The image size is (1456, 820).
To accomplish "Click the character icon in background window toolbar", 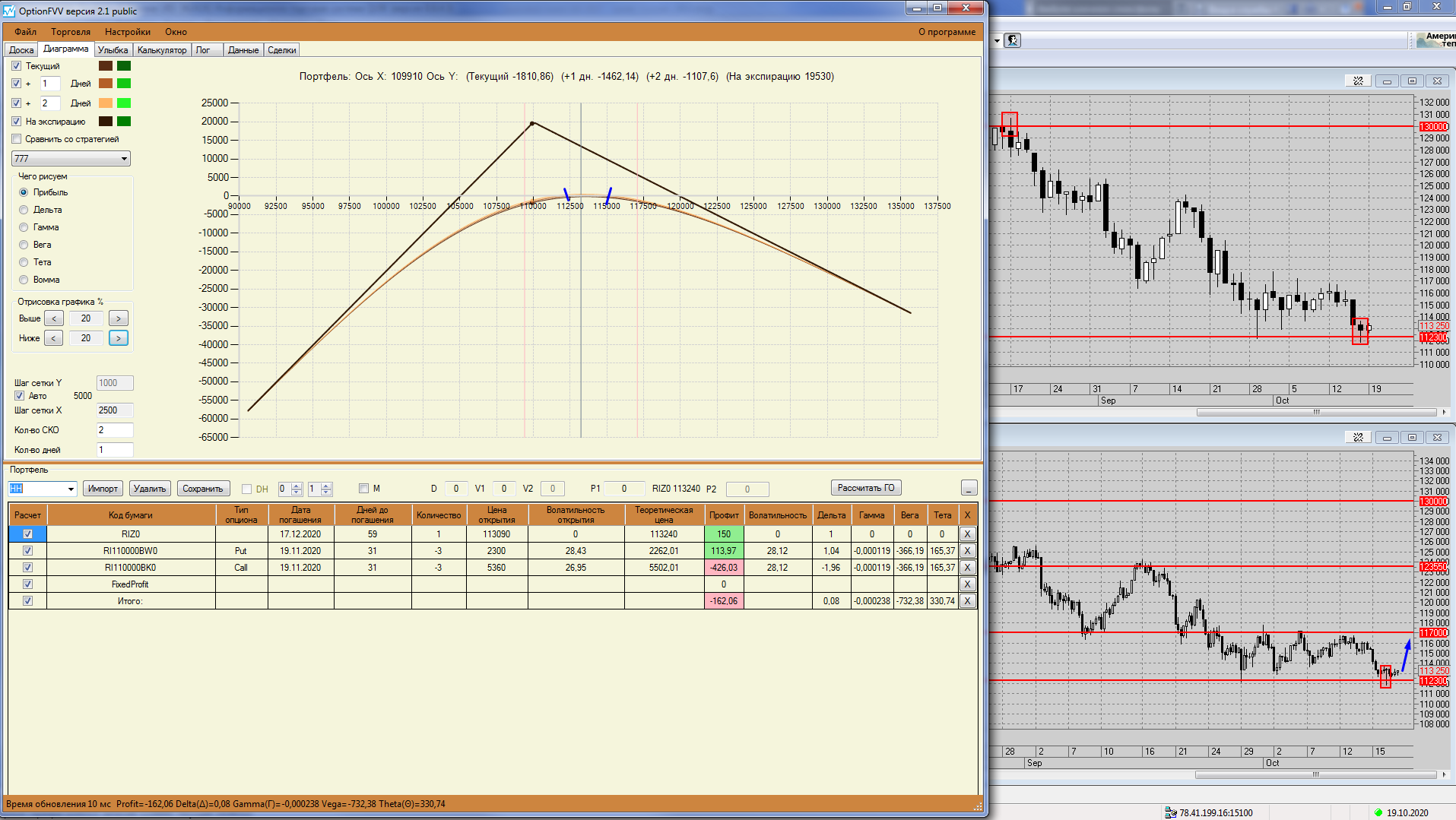I will tap(1012, 40).
